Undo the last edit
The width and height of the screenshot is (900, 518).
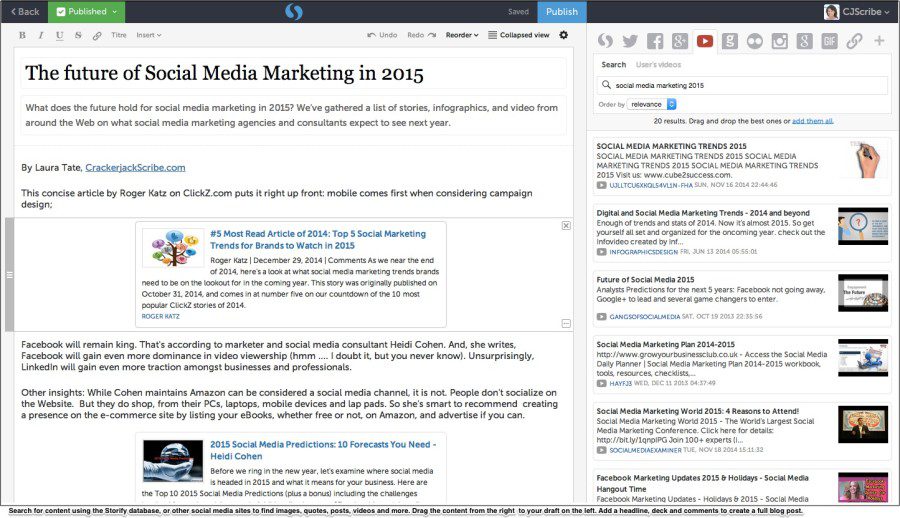(382, 35)
